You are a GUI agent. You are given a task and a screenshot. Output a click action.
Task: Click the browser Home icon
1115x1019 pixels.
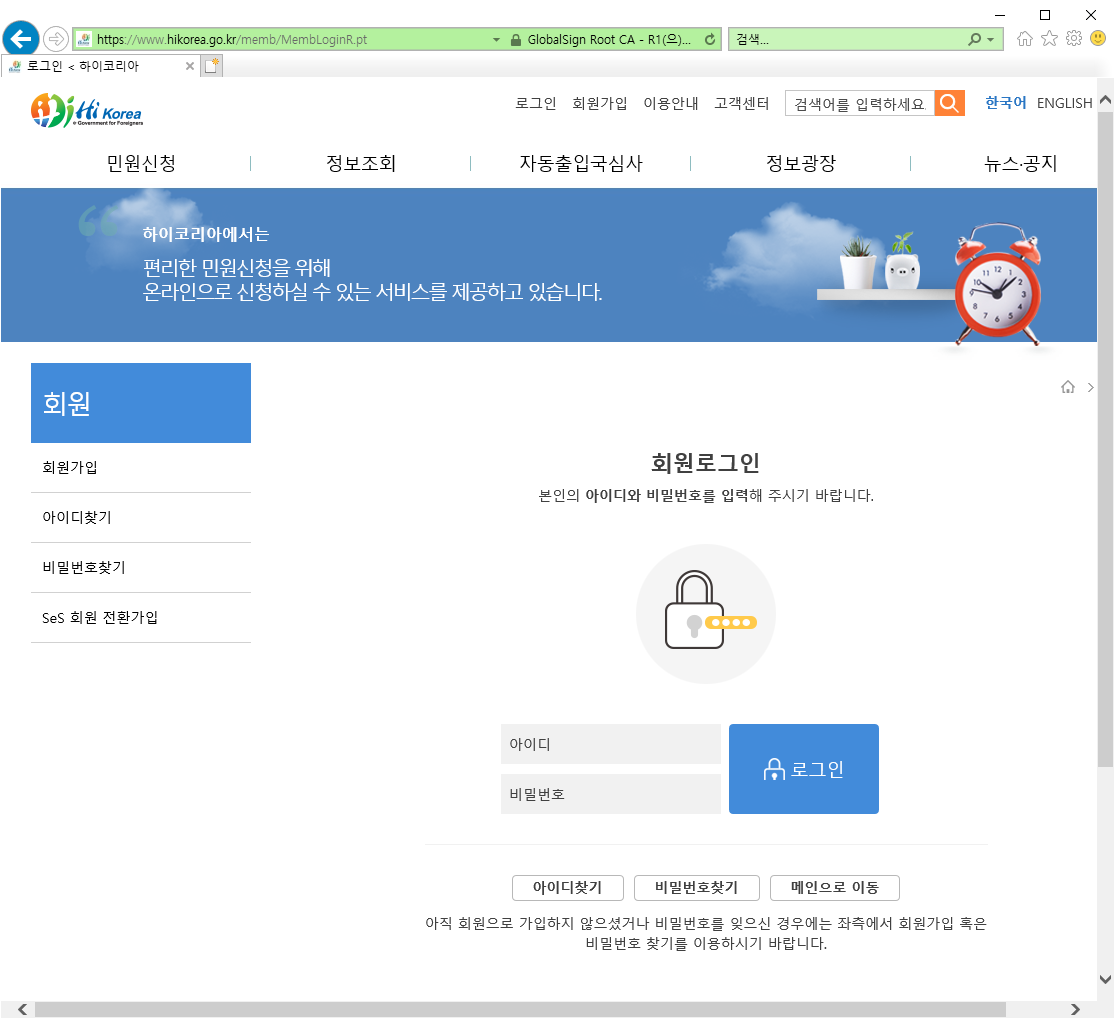click(x=1025, y=38)
